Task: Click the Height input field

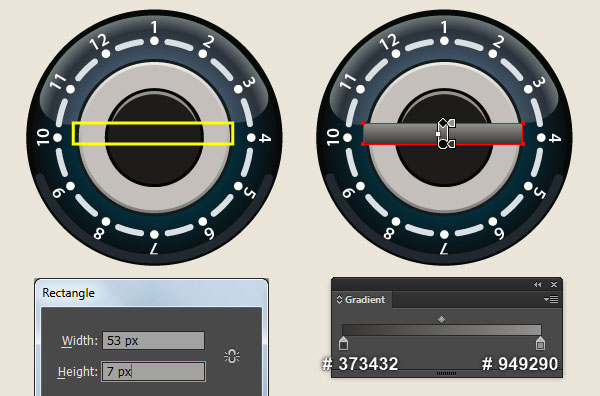Action: point(153,372)
